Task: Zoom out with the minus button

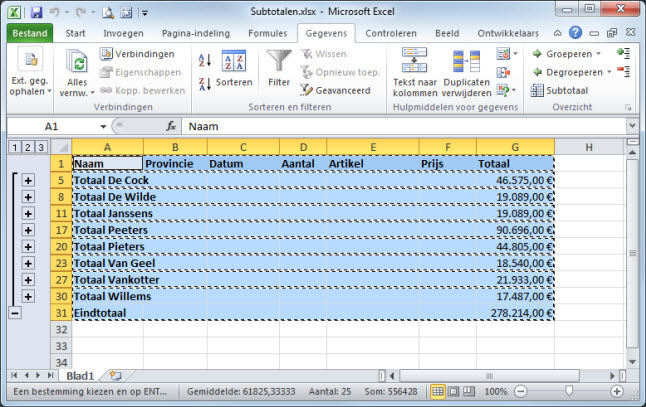Action: [521, 391]
